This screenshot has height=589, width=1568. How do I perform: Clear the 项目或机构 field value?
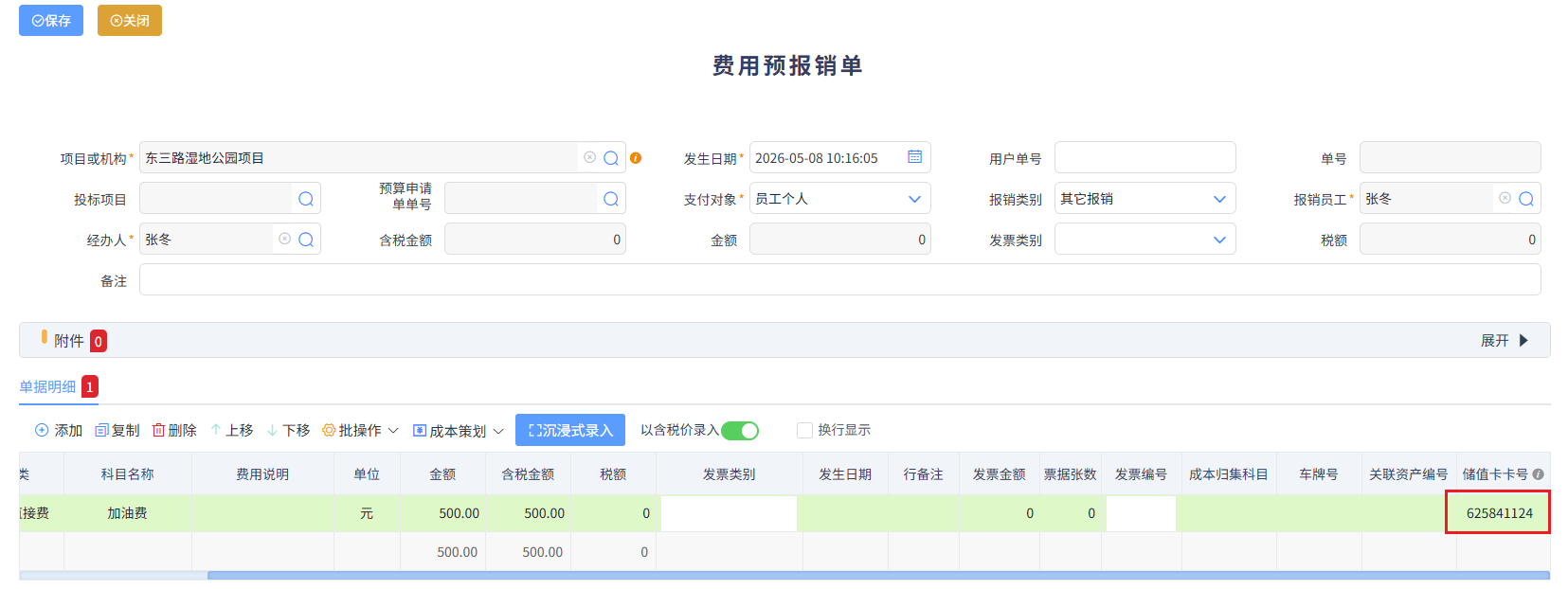(x=589, y=157)
